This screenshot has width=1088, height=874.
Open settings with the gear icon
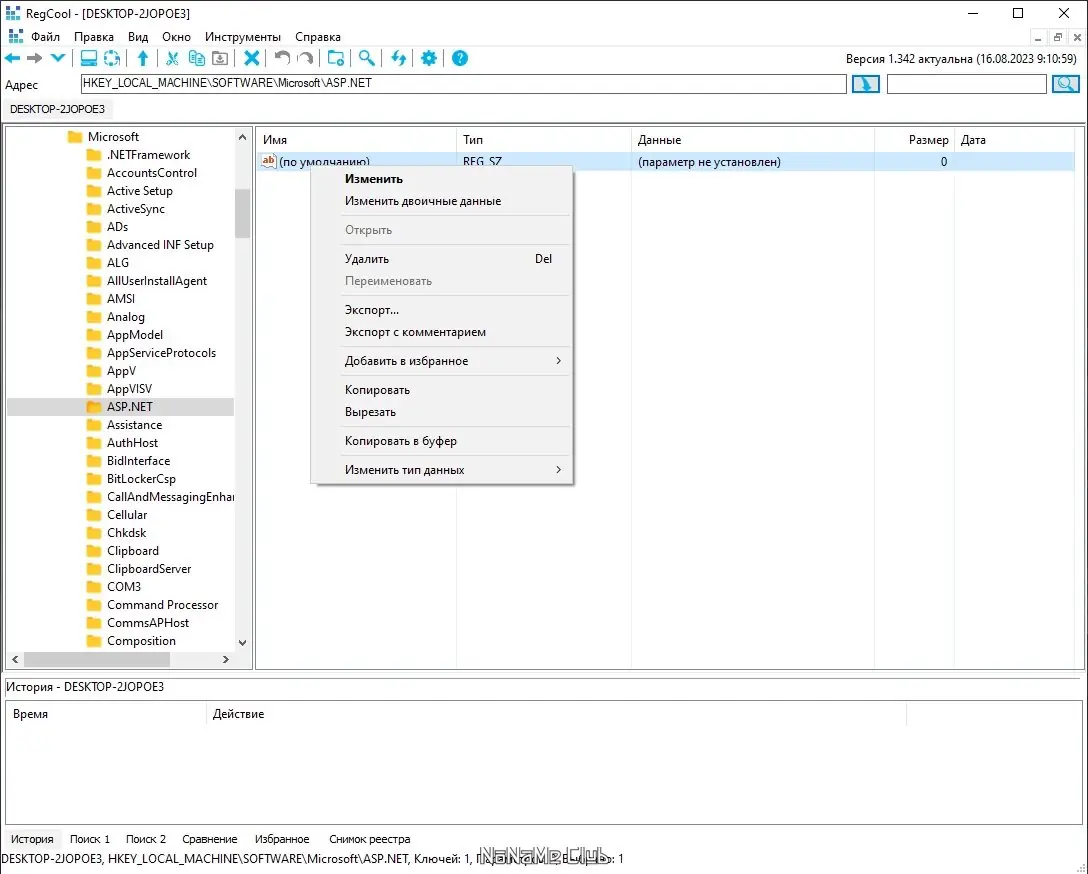[x=429, y=59]
